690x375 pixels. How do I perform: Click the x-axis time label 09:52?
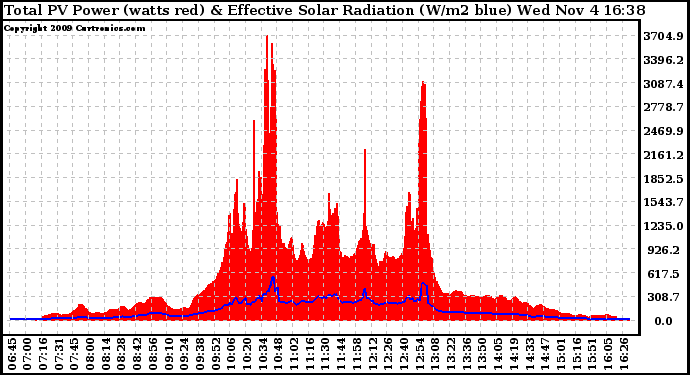click(216, 354)
